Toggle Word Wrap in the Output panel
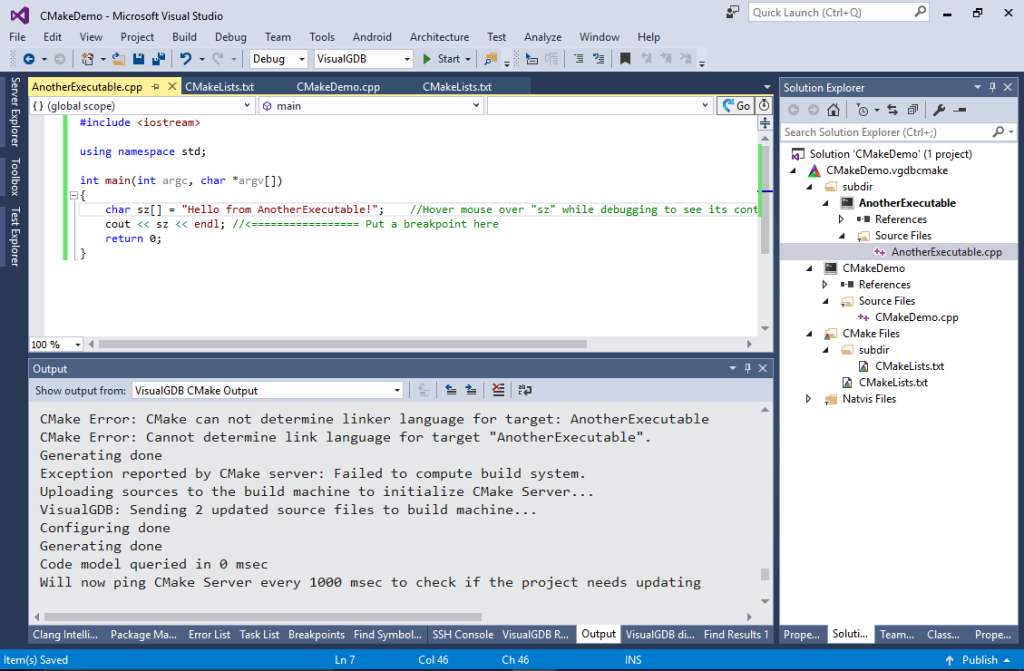 pyautogui.click(x=525, y=390)
